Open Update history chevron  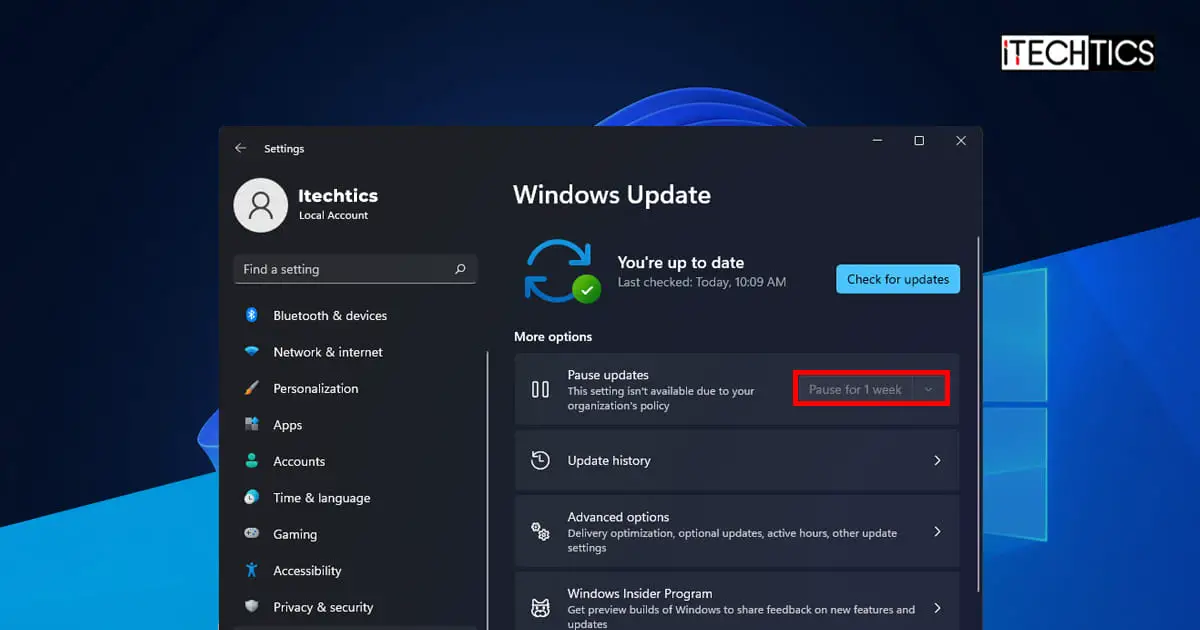coord(937,461)
